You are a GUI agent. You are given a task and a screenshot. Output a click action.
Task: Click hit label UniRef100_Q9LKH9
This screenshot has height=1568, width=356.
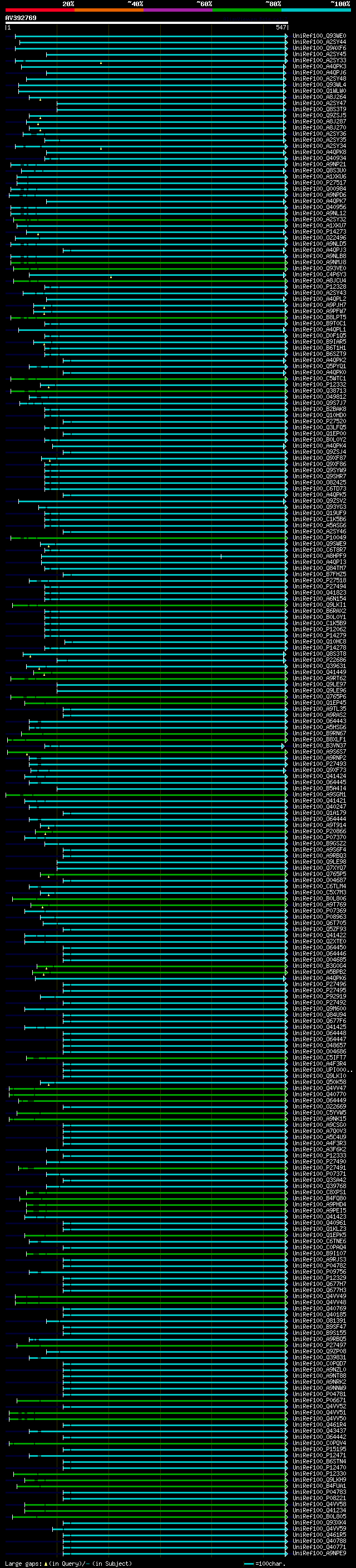click(319, 1480)
